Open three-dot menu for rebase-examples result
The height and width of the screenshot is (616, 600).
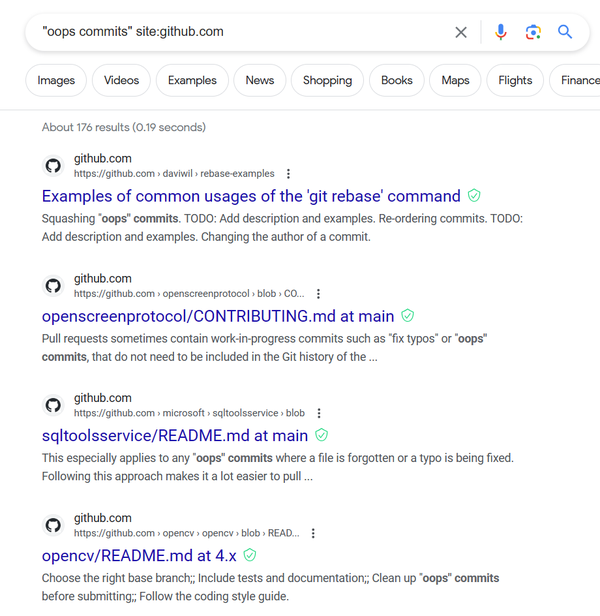click(x=288, y=174)
